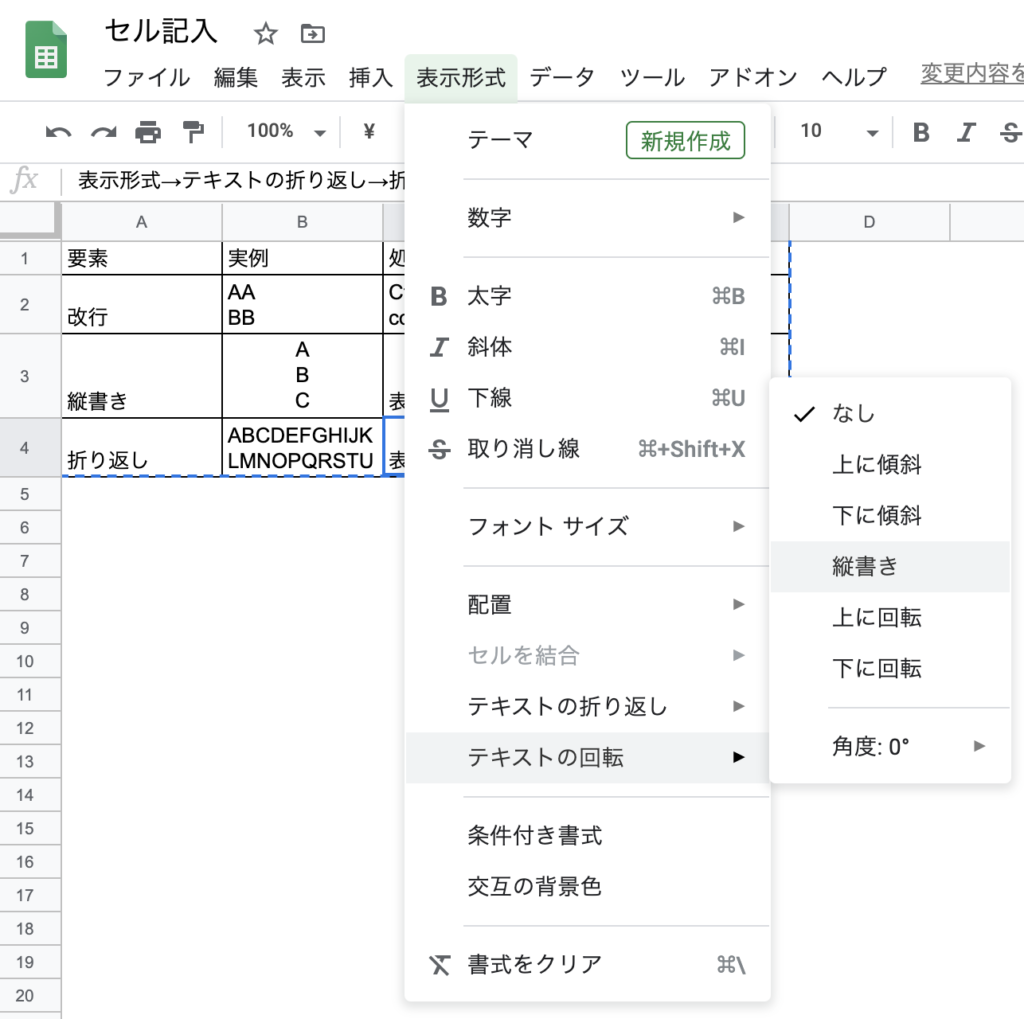The height and width of the screenshot is (1019, 1024).
Task: Select 下に回転 rotation option
Action: 890,668
